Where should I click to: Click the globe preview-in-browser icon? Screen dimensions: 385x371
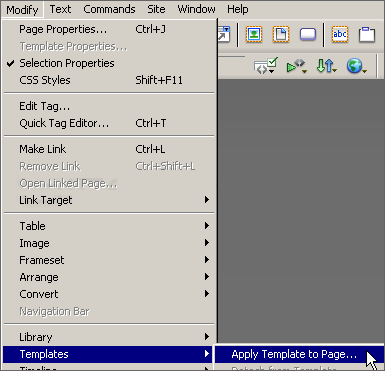click(x=356, y=66)
